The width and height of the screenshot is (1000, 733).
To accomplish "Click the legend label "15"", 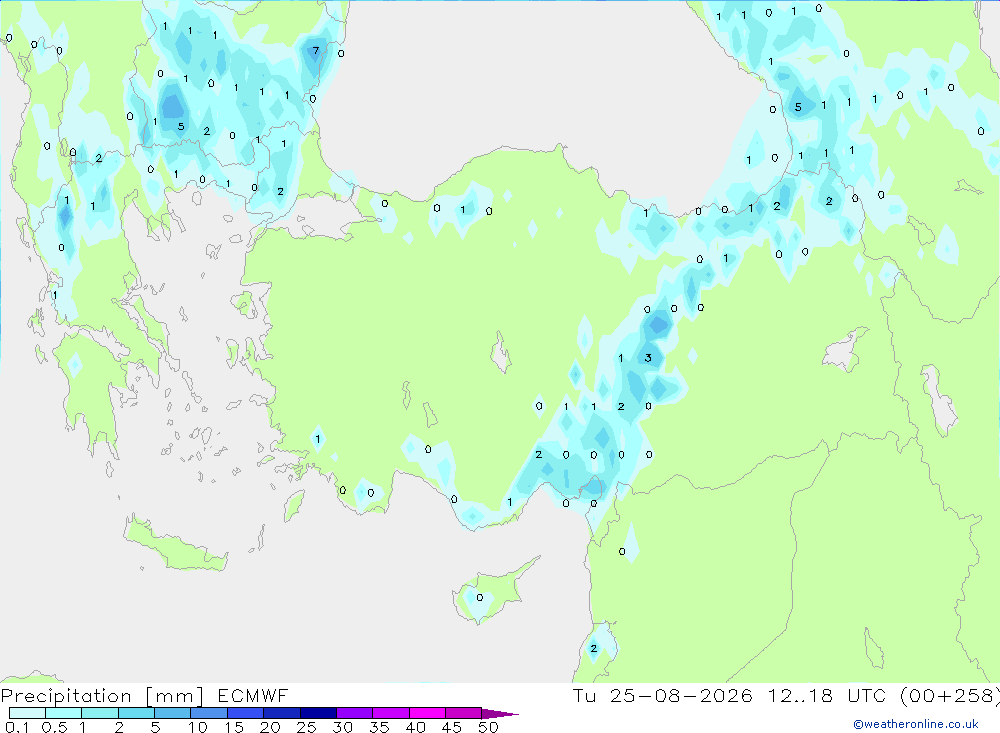I will pyautogui.click(x=233, y=727).
